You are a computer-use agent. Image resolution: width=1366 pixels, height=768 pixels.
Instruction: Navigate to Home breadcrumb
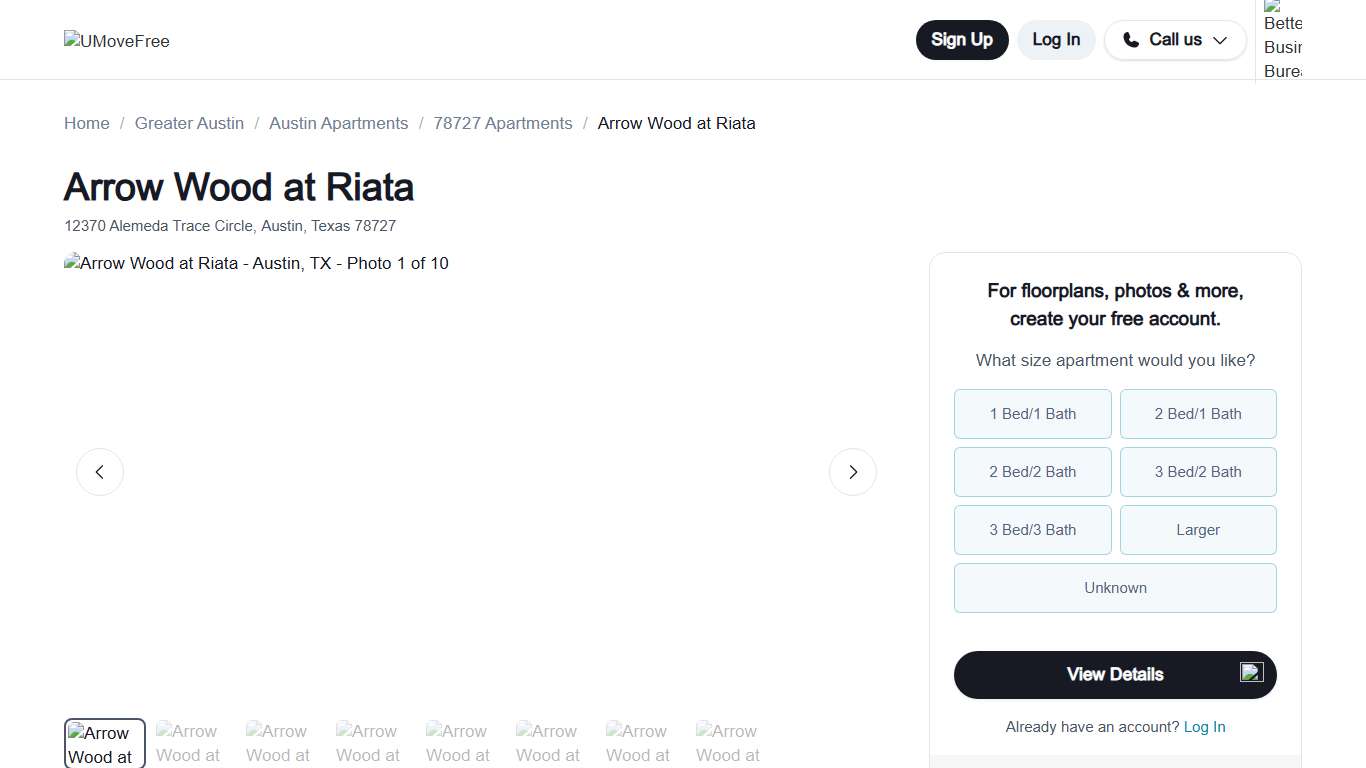[x=86, y=123]
